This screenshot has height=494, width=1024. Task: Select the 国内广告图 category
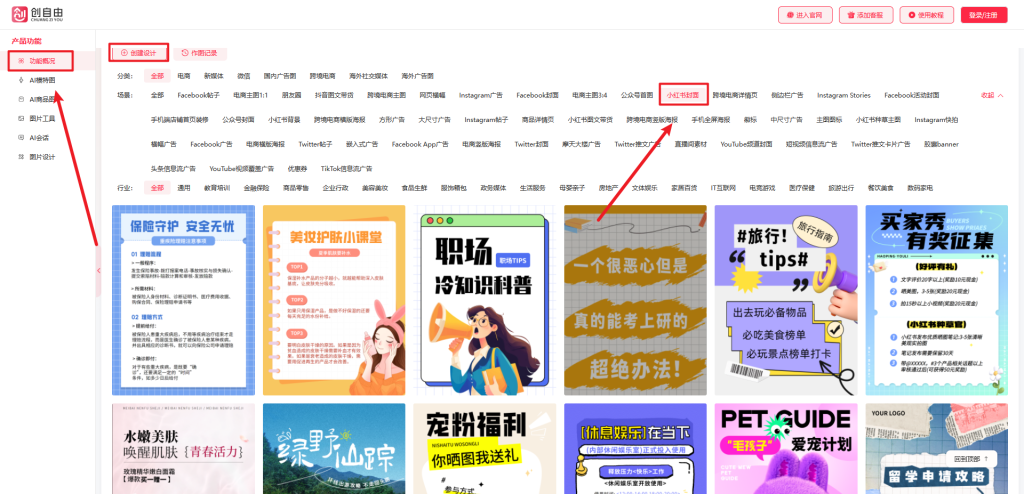(x=280, y=76)
